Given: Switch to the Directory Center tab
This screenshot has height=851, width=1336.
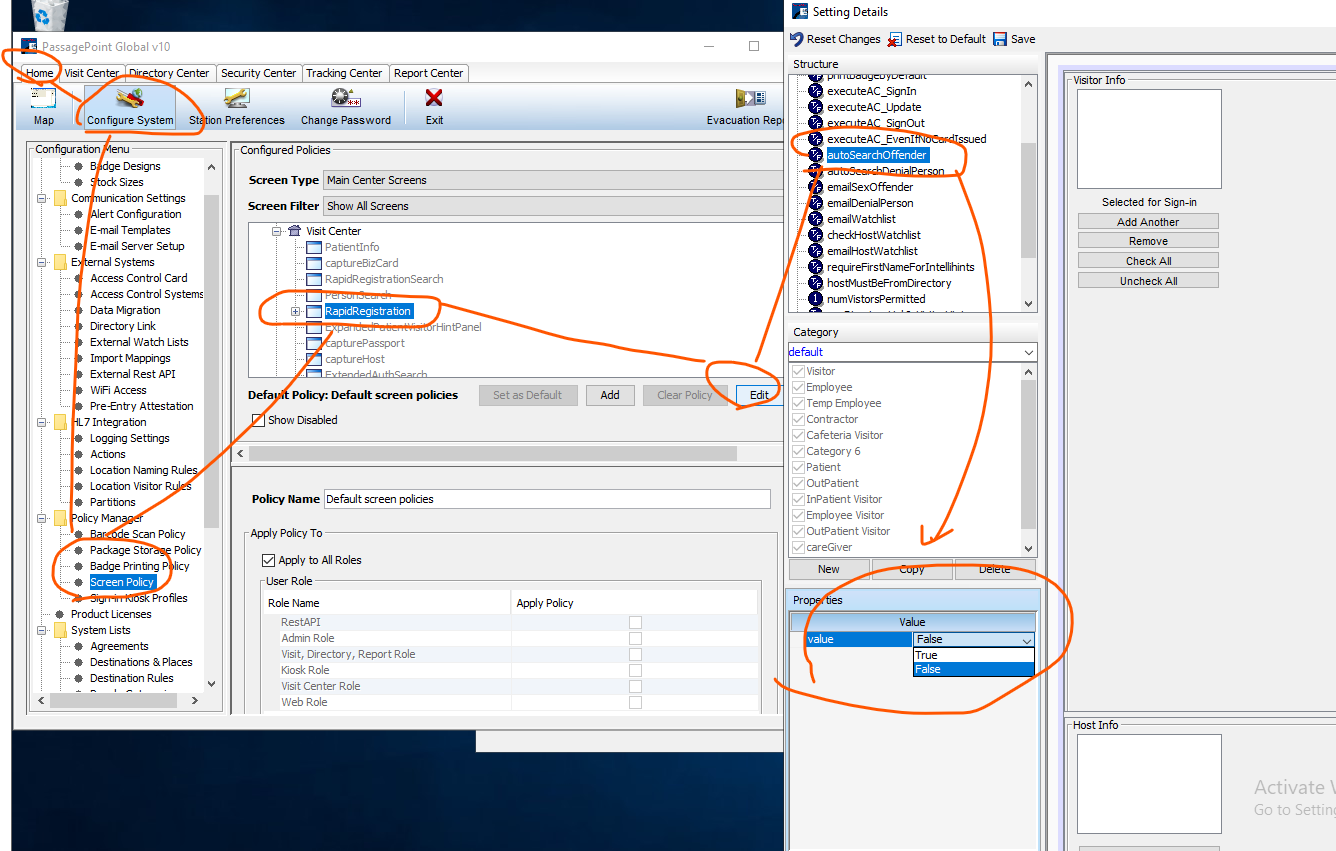Looking at the screenshot, I should click(169, 73).
